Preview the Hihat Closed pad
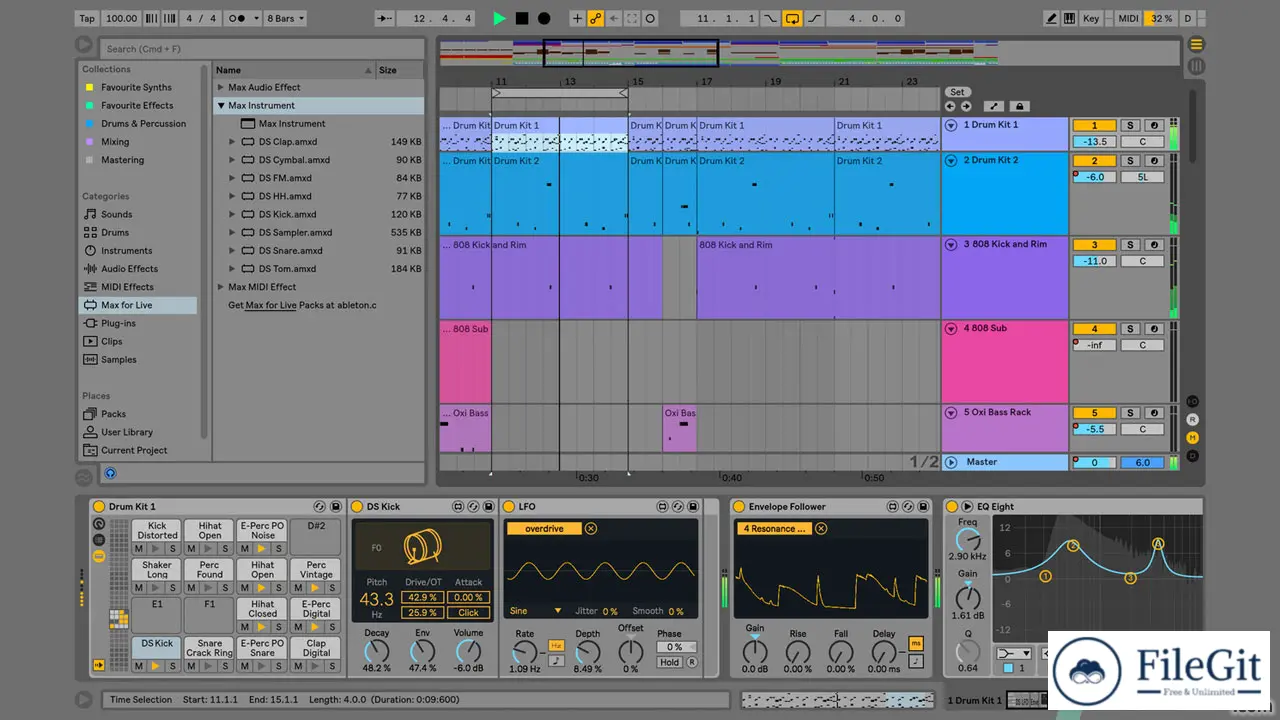Viewport: 1280px width, 720px height. coord(263,627)
